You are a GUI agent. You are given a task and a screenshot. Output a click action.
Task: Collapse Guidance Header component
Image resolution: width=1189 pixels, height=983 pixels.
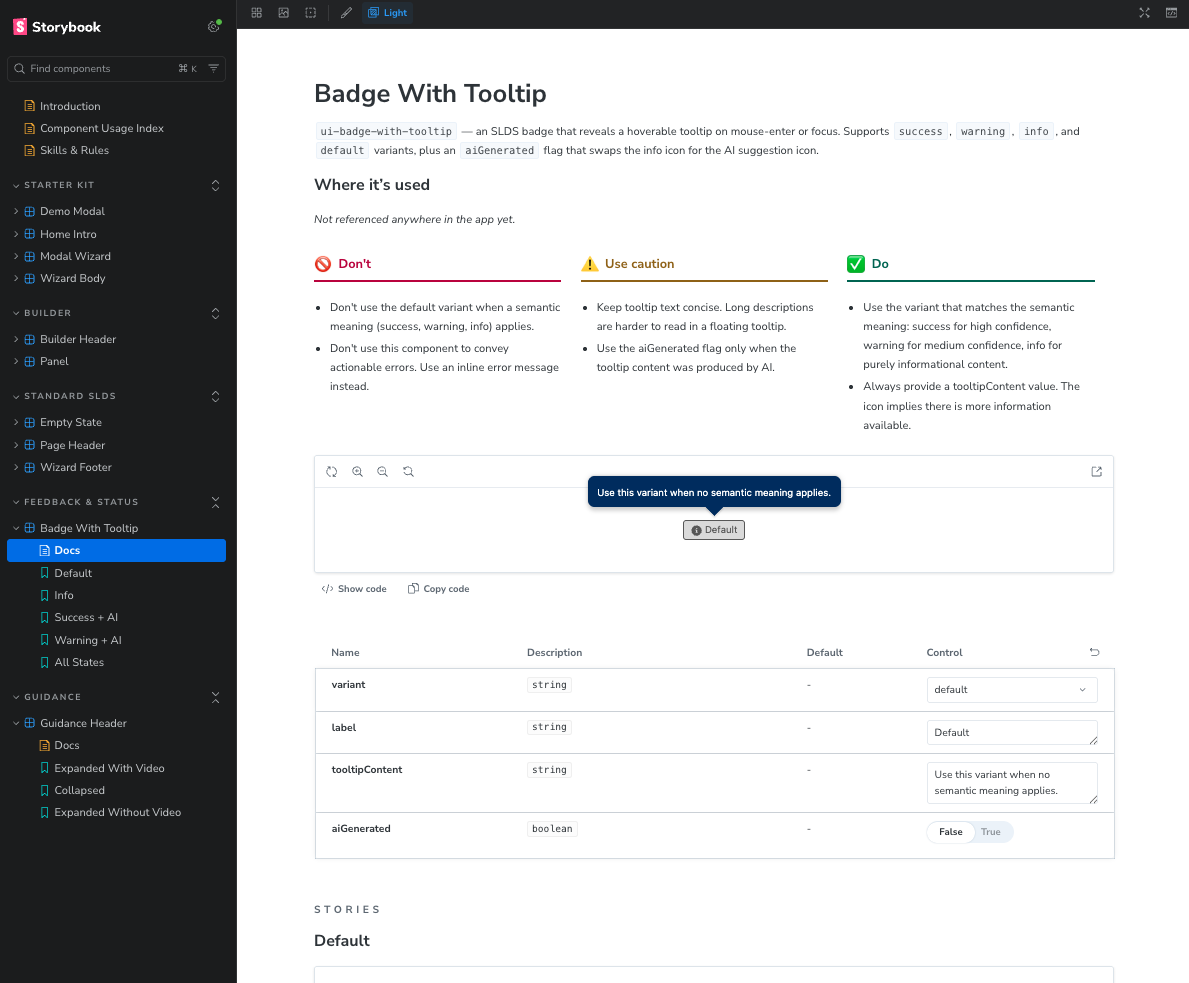click(x=83, y=724)
